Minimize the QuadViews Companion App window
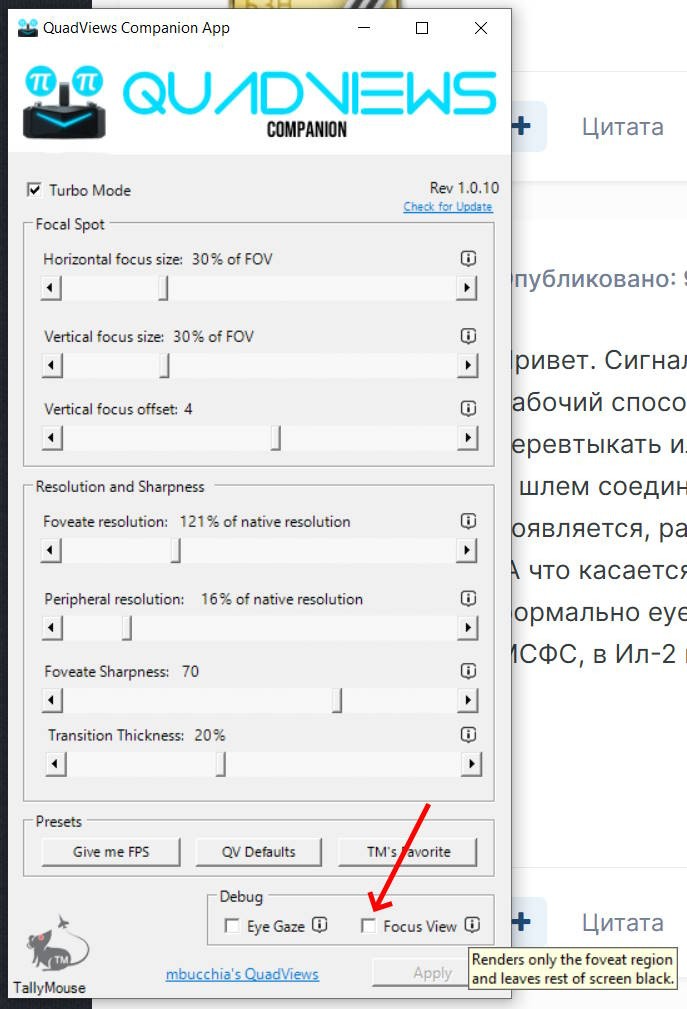Screen dimensions: 687x1009 [x=364, y=28]
